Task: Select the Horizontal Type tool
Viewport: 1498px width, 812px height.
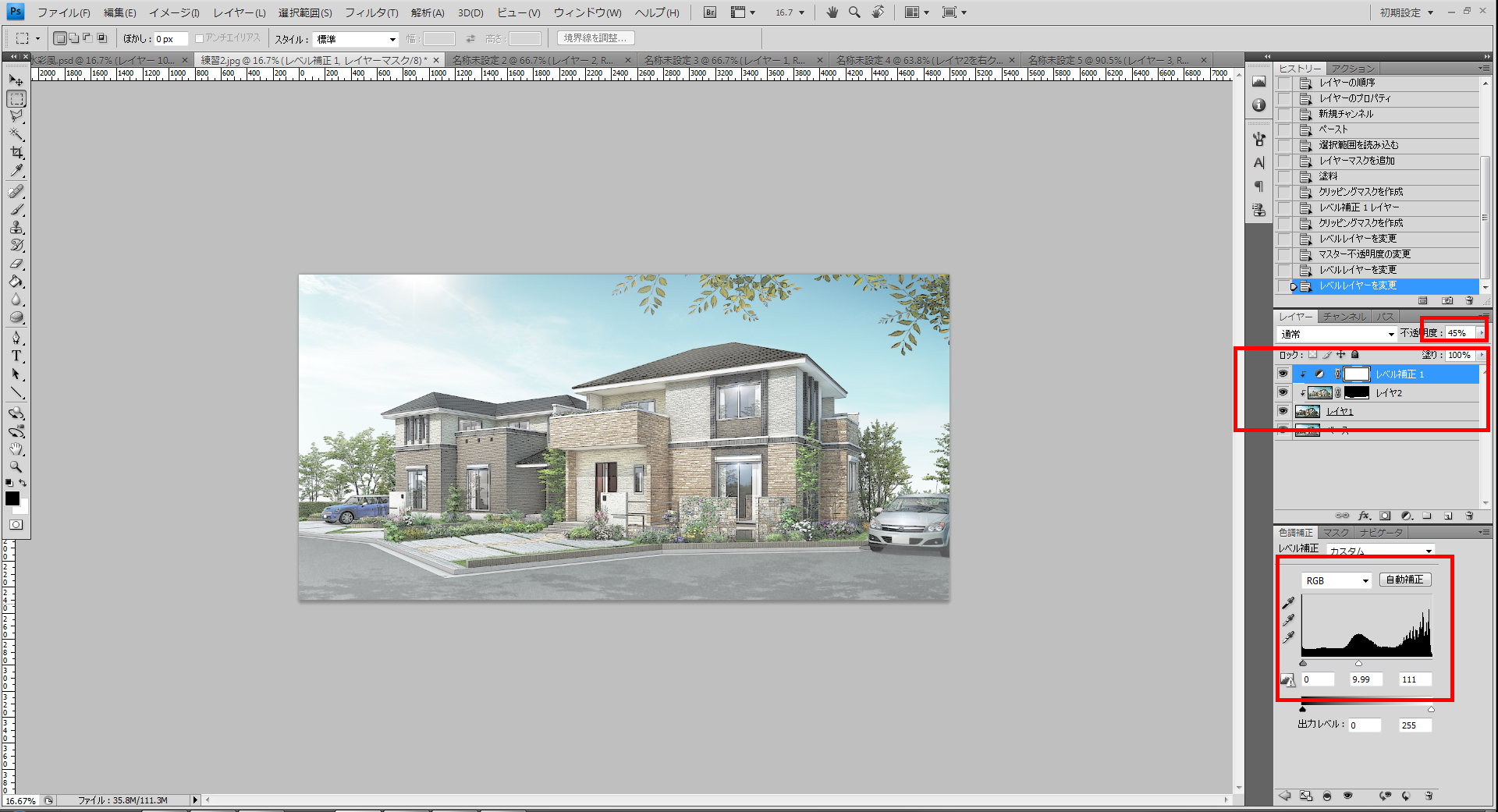Action: 16,356
